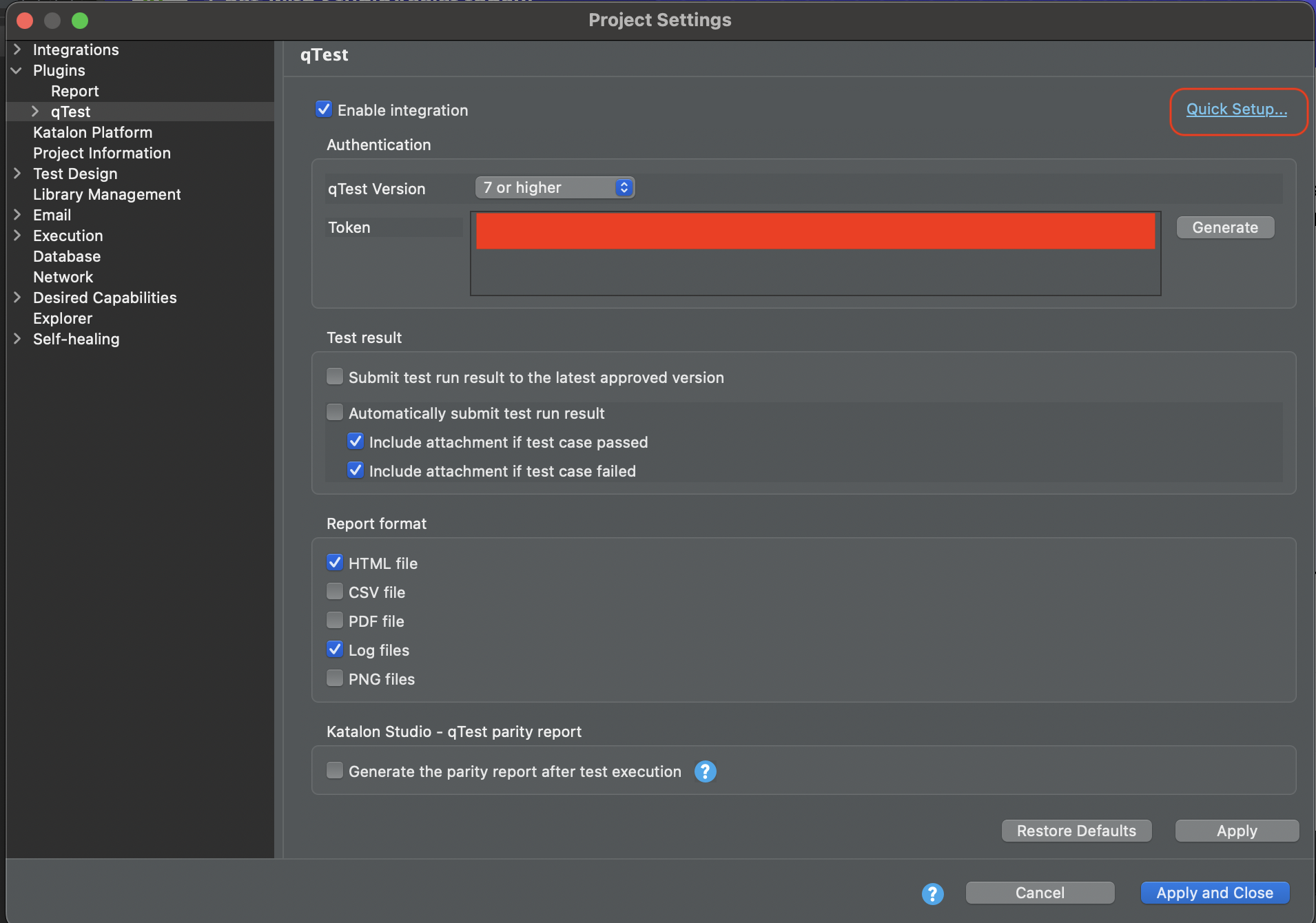This screenshot has height=923, width=1316.
Task: Click the Restore Defaults button
Action: 1076,831
